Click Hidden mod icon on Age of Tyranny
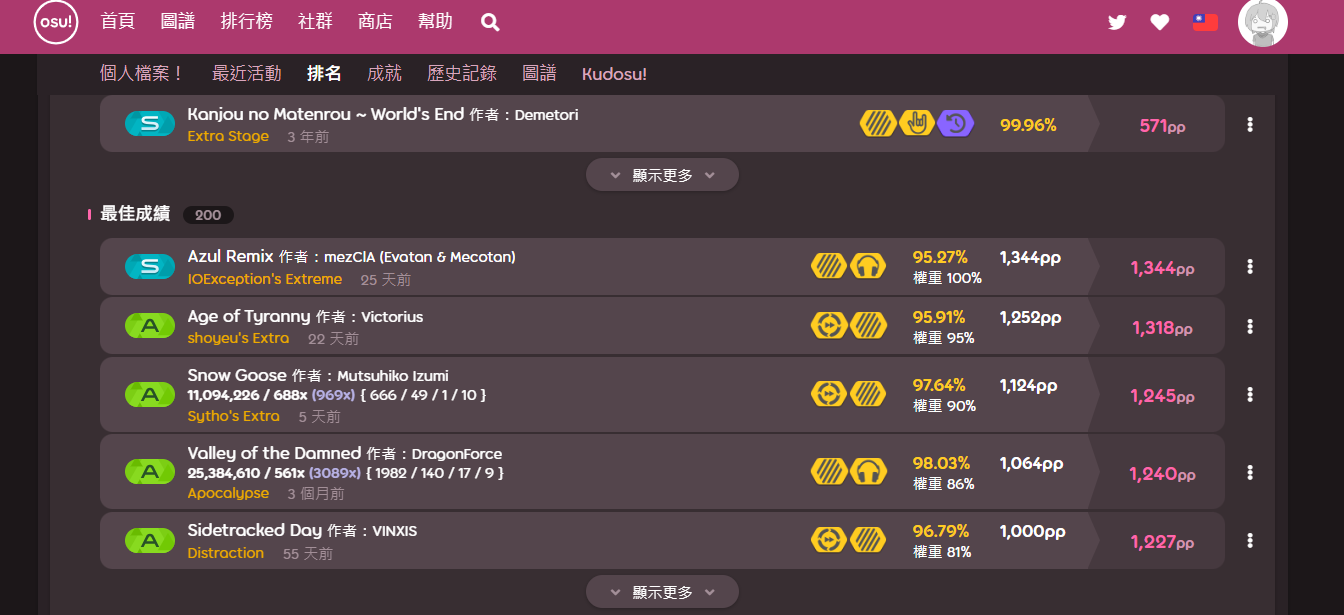This screenshot has height=615, width=1344. click(868, 326)
